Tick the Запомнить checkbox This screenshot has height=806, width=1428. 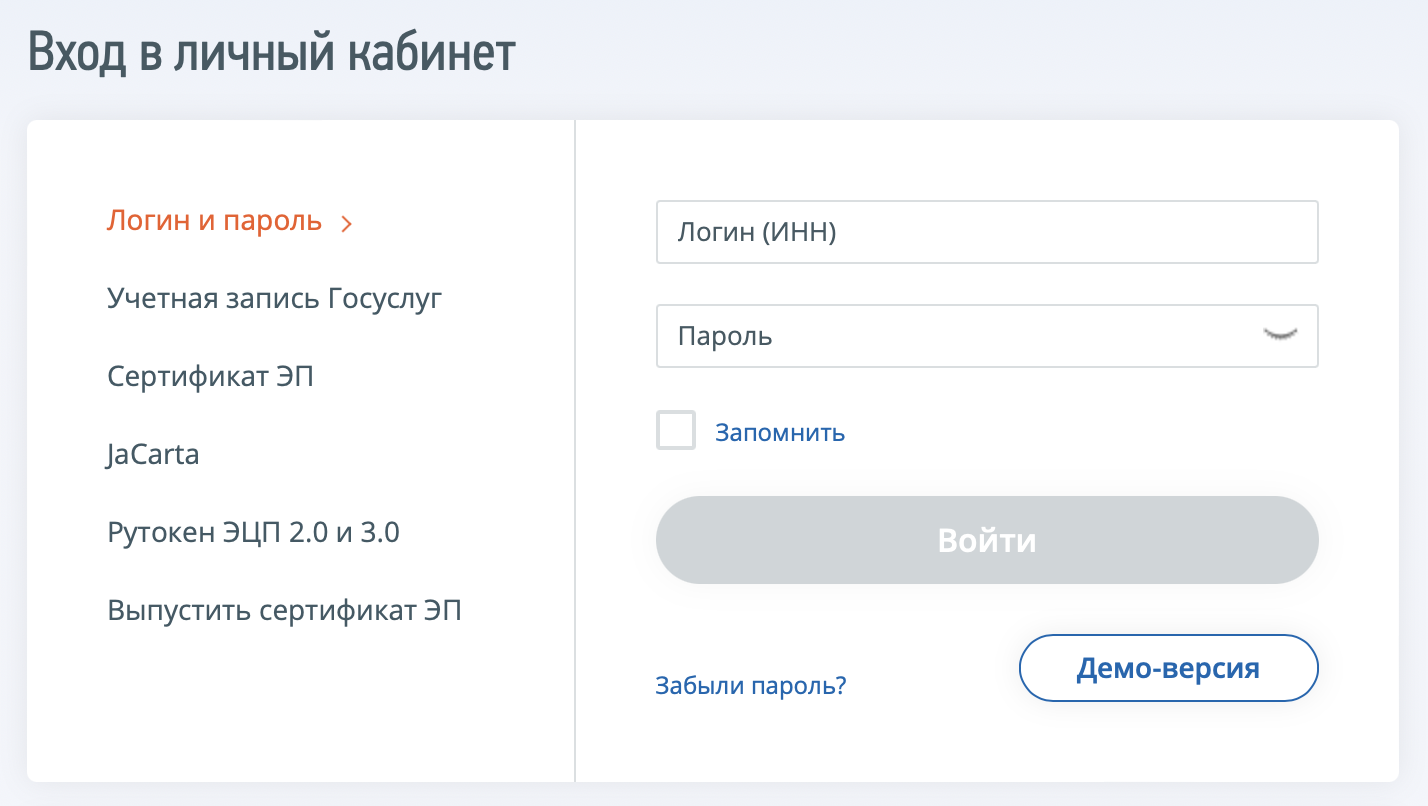pos(676,431)
